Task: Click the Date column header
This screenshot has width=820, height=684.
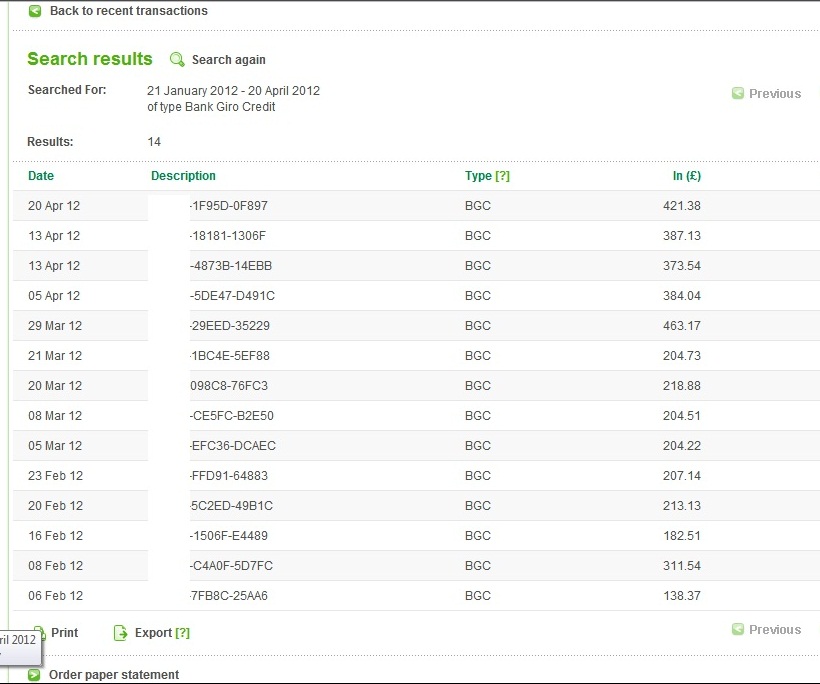Action: coord(41,176)
